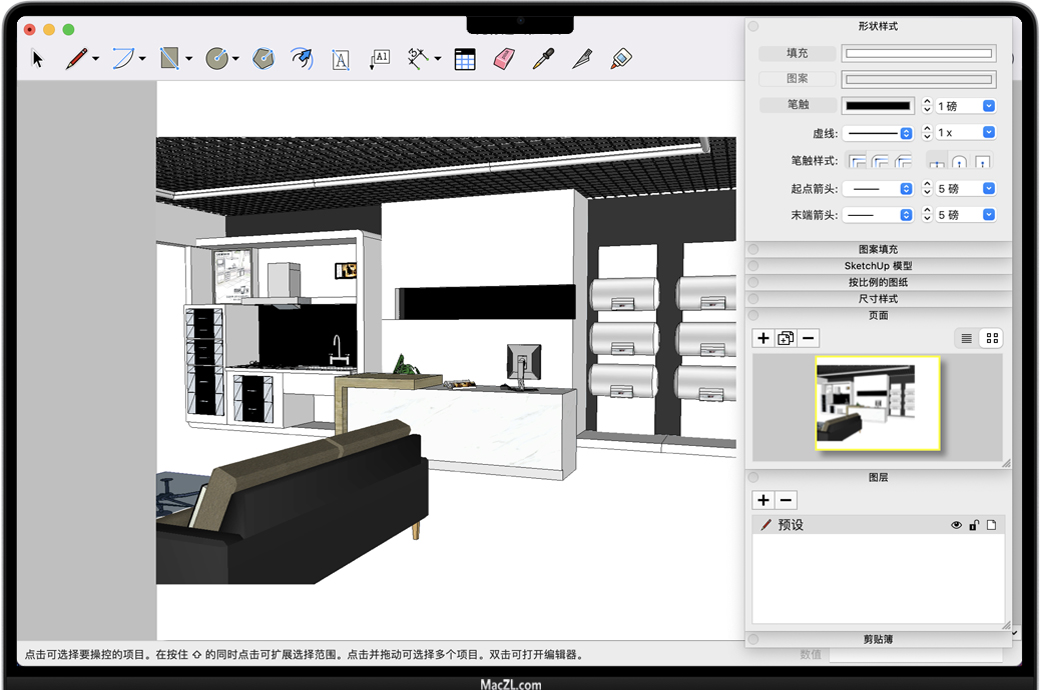Image resolution: width=1040 pixels, height=690 pixels.
Task: Switch page panel to grid view
Action: tap(992, 338)
